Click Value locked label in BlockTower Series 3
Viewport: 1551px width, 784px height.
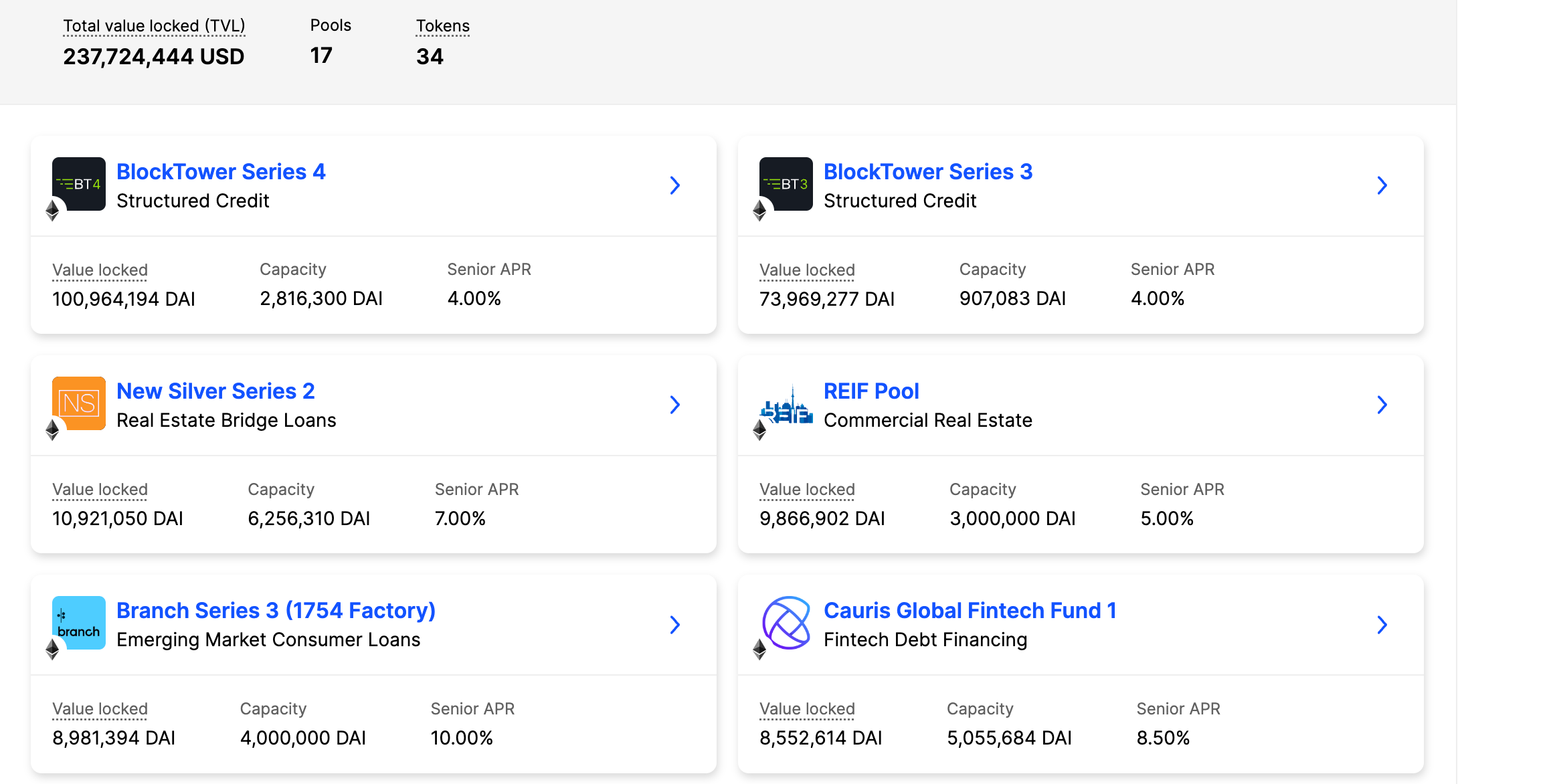(807, 270)
